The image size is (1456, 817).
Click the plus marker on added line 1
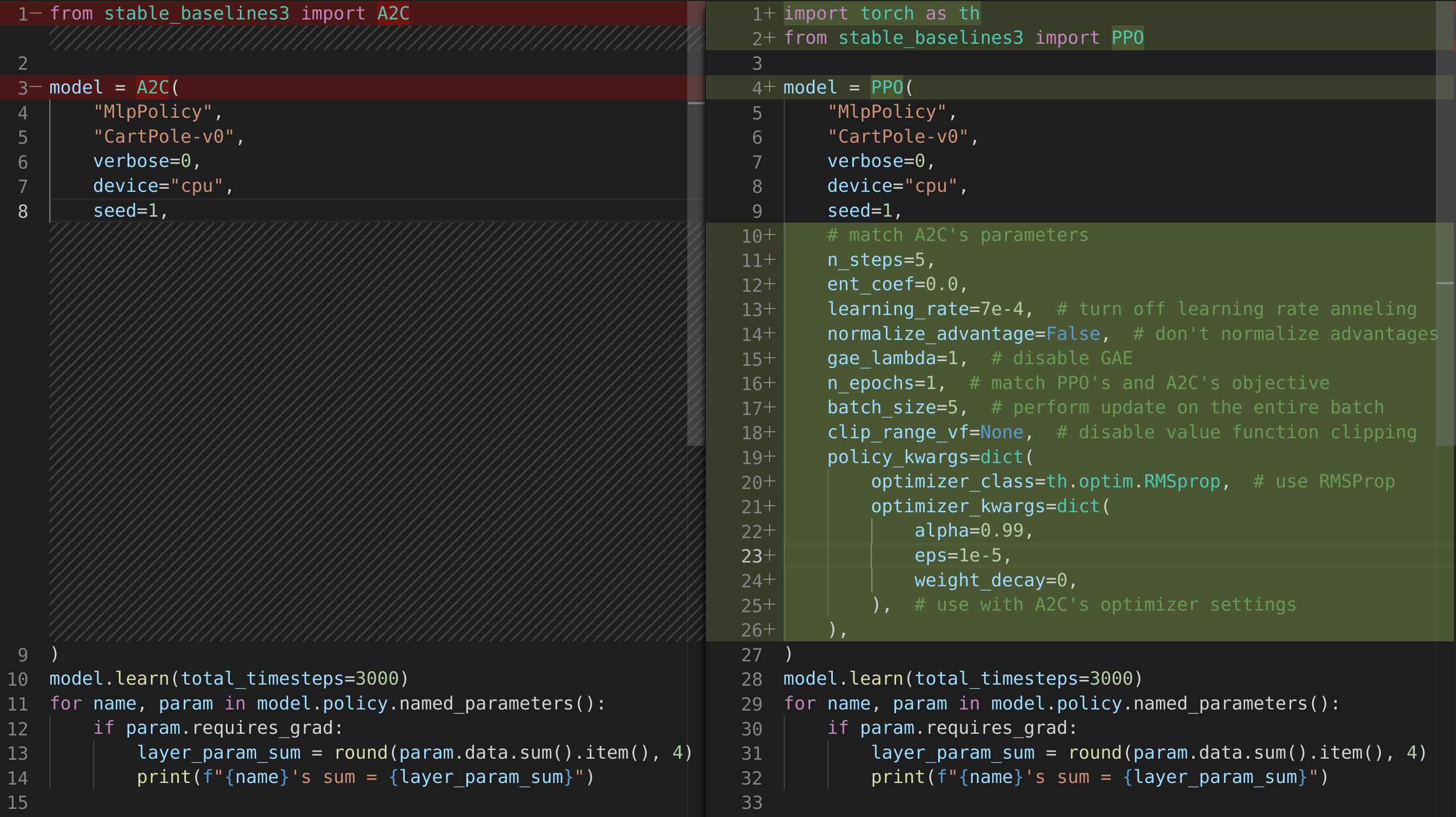(769, 13)
